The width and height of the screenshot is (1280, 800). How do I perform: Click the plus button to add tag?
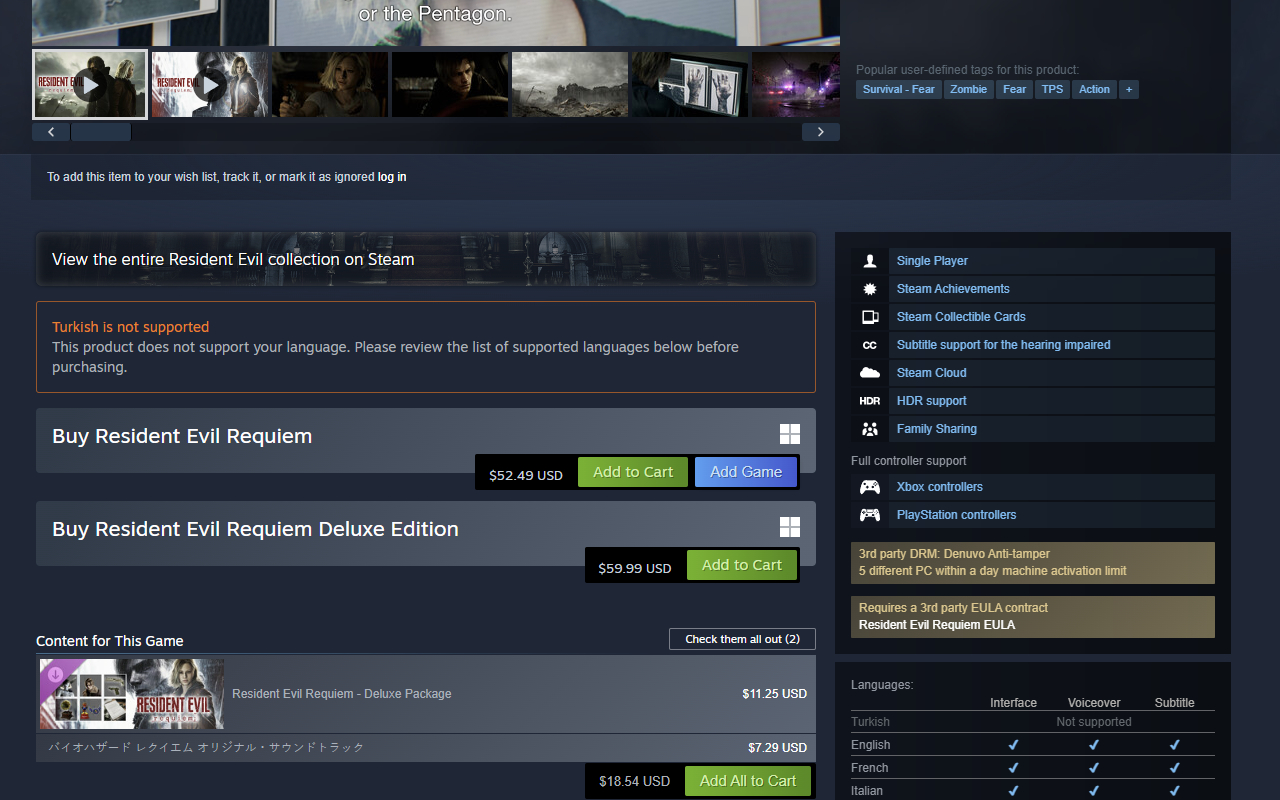tap(1129, 89)
